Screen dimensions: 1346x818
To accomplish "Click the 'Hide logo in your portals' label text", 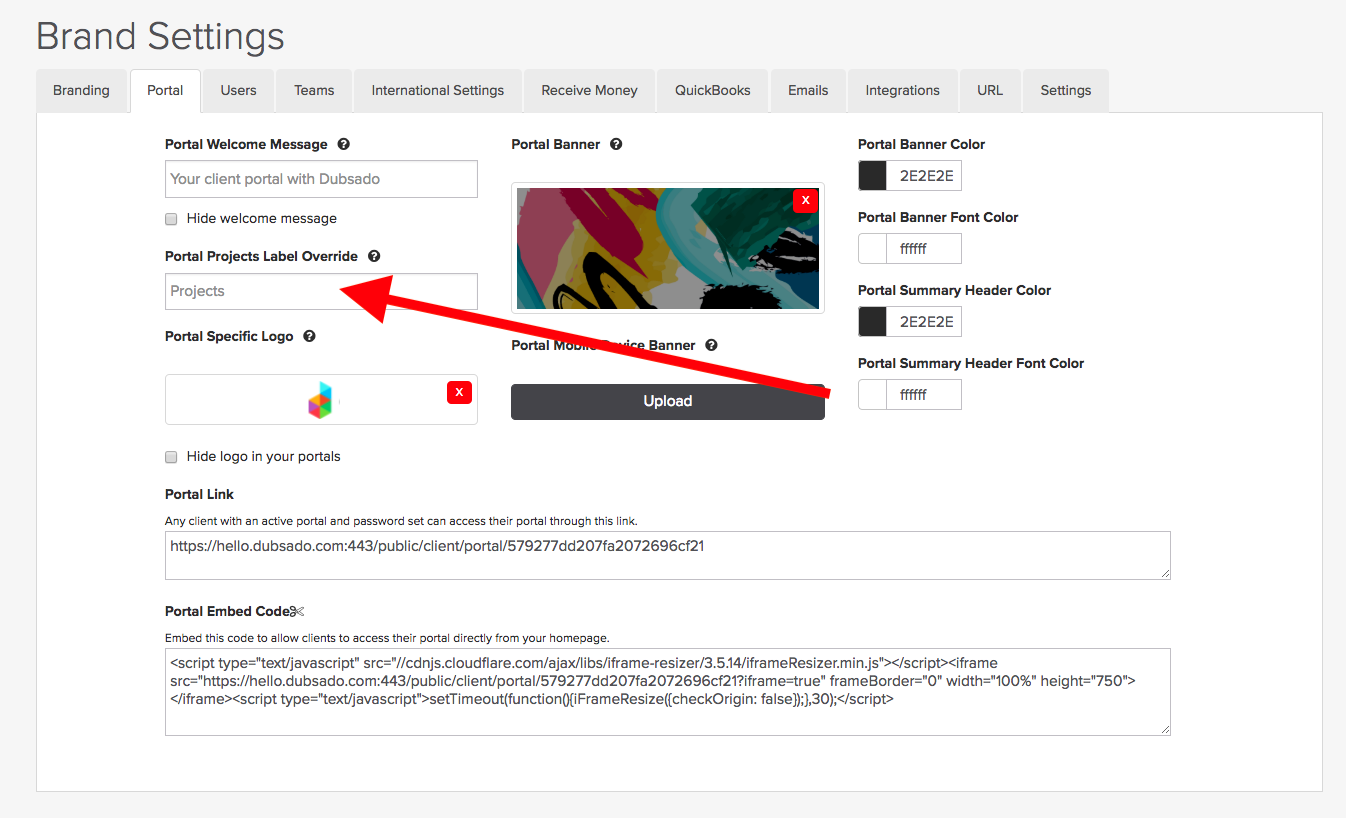I will [x=264, y=456].
